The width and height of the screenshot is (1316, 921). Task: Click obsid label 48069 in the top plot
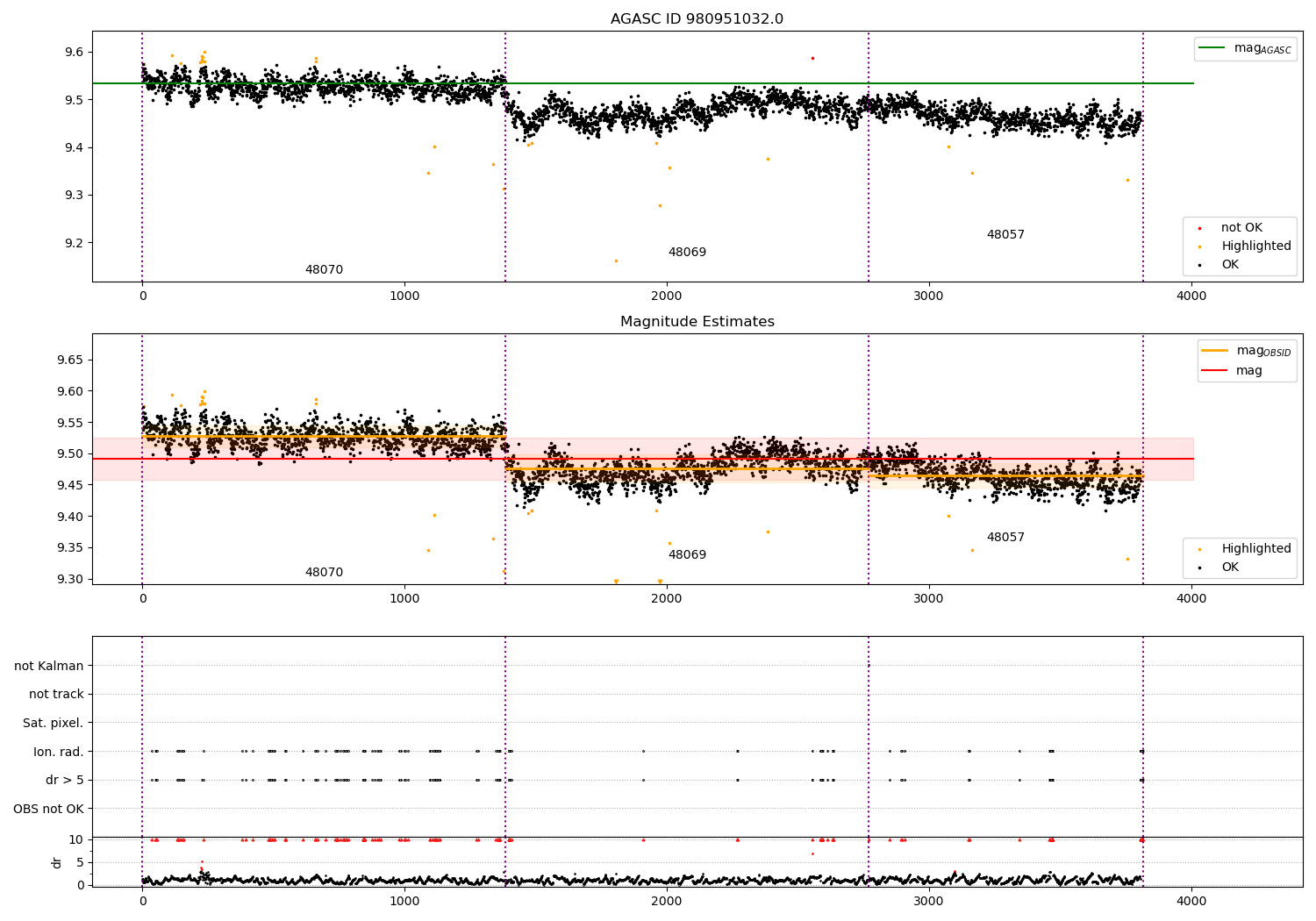coord(687,253)
